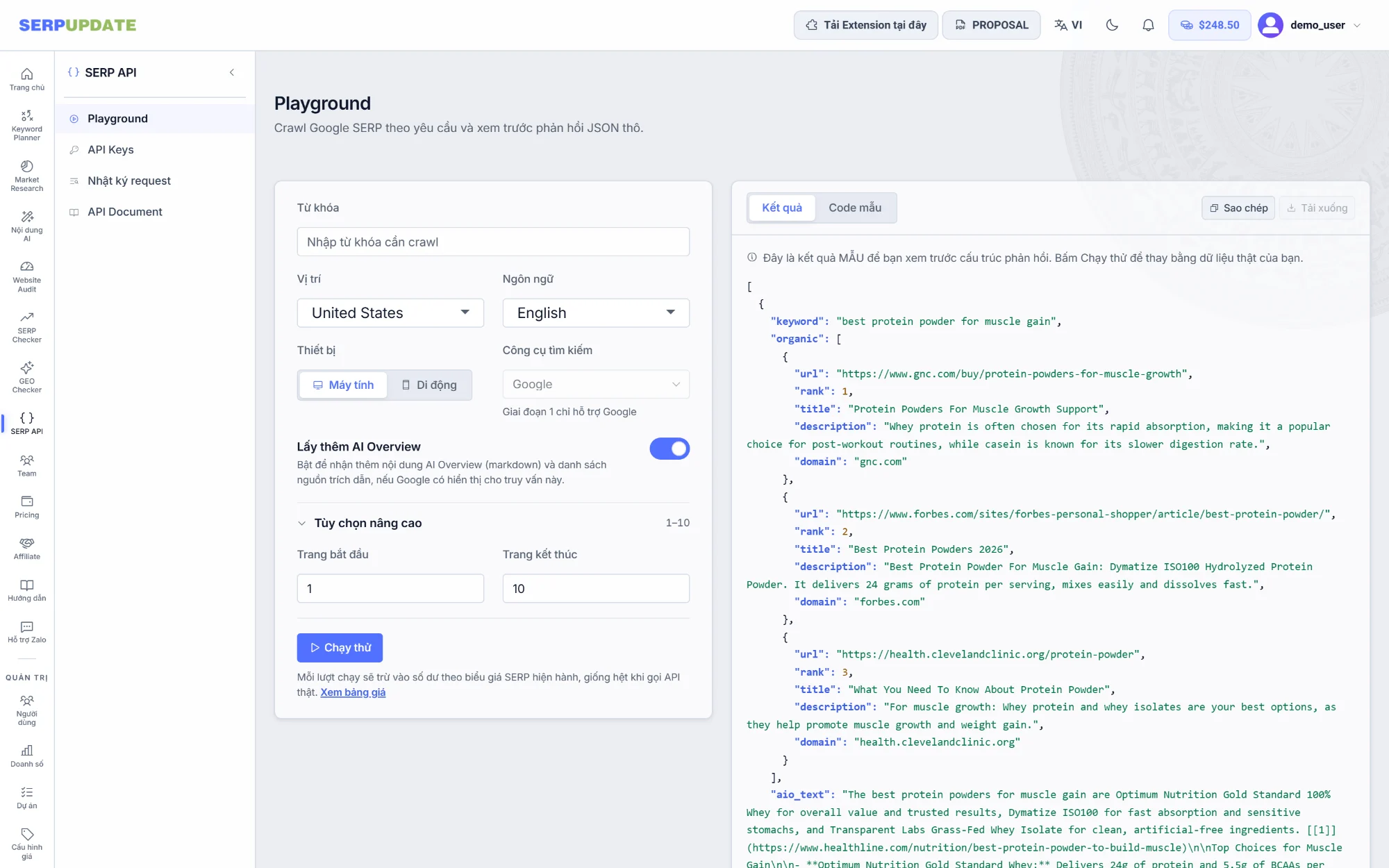Open the SERP Checker sidebar icon
This screenshot has width=1389, height=868.
27,327
